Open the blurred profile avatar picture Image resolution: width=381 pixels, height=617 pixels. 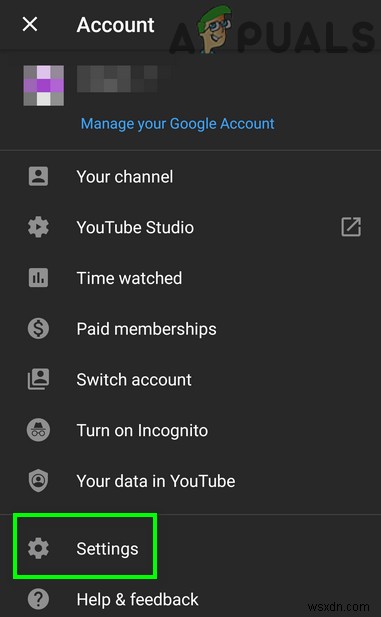coord(44,85)
